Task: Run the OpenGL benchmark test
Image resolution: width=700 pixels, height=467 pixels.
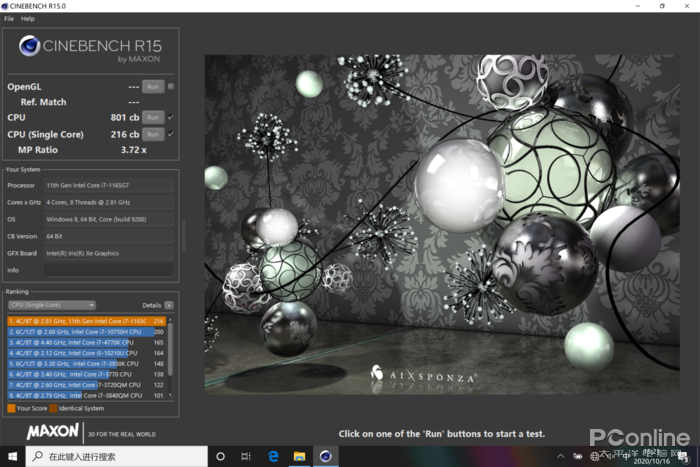Action: [152, 87]
